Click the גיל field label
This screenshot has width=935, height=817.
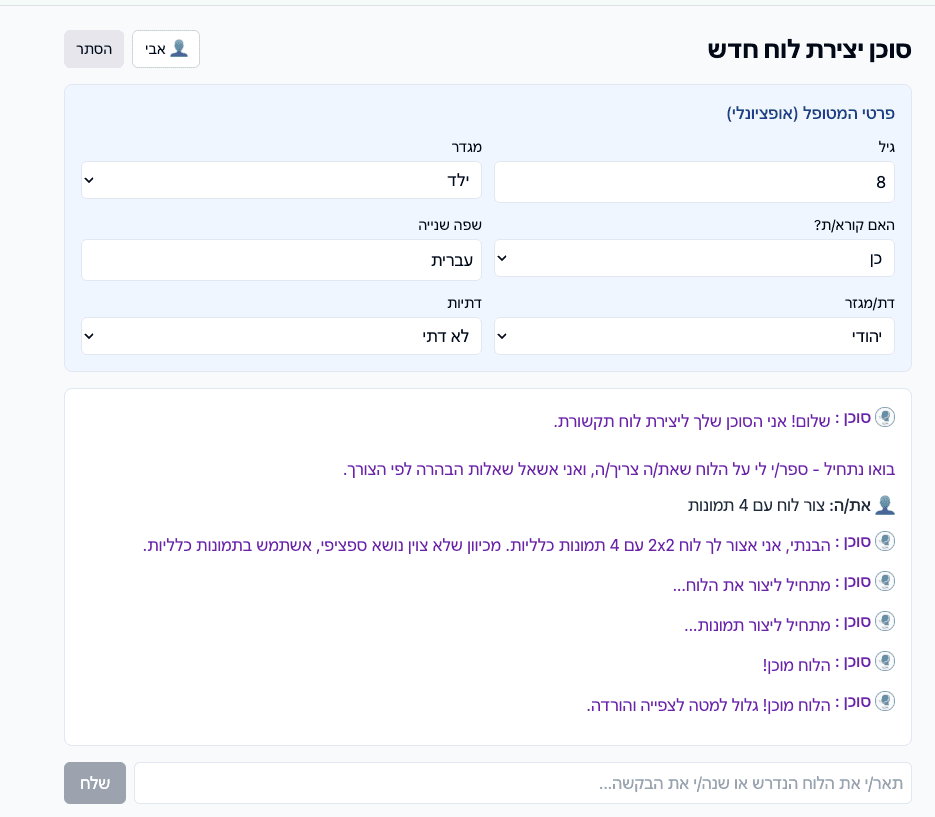887,147
